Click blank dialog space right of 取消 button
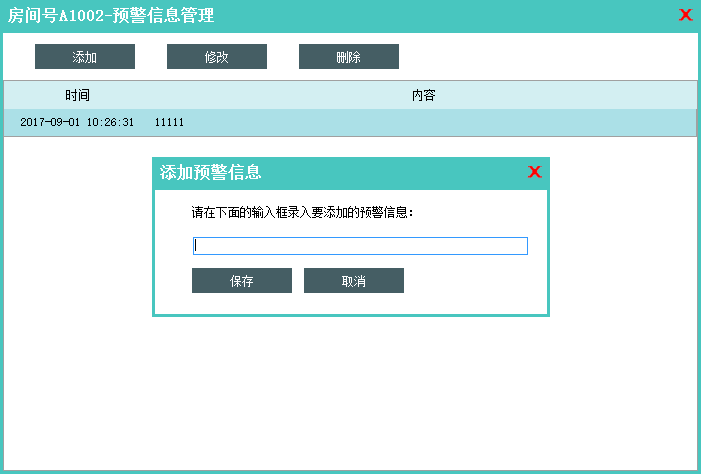The image size is (701, 474). 475,281
